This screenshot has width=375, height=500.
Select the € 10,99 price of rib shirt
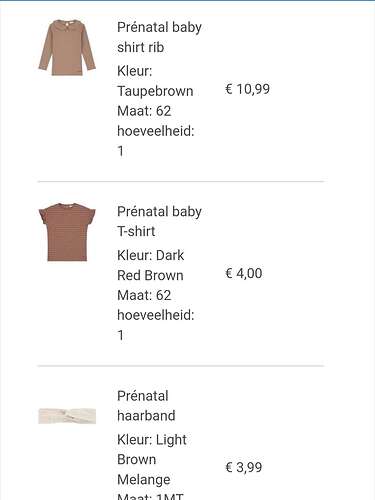(x=247, y=89)
